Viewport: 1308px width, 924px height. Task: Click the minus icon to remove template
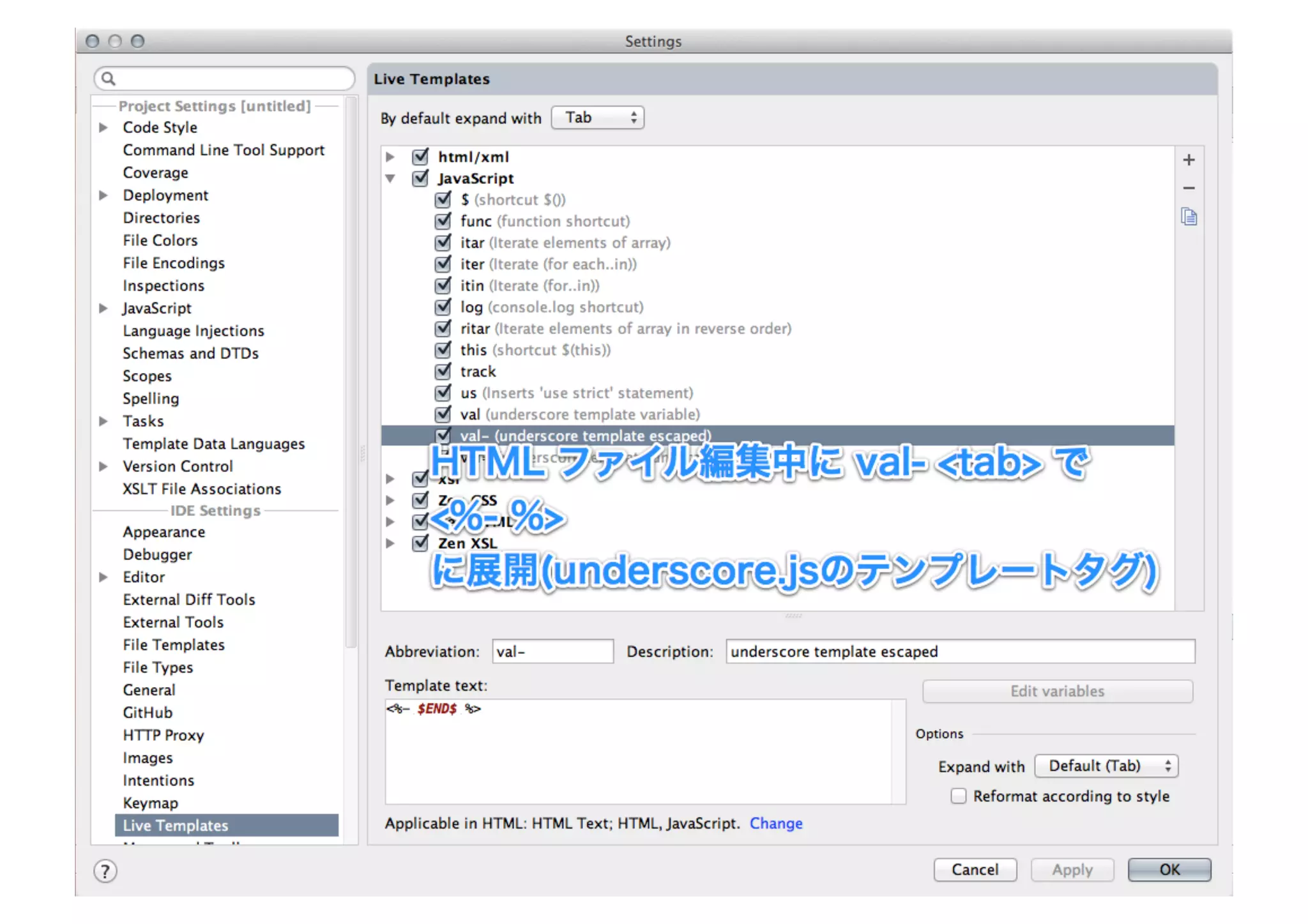point(1189,188)
